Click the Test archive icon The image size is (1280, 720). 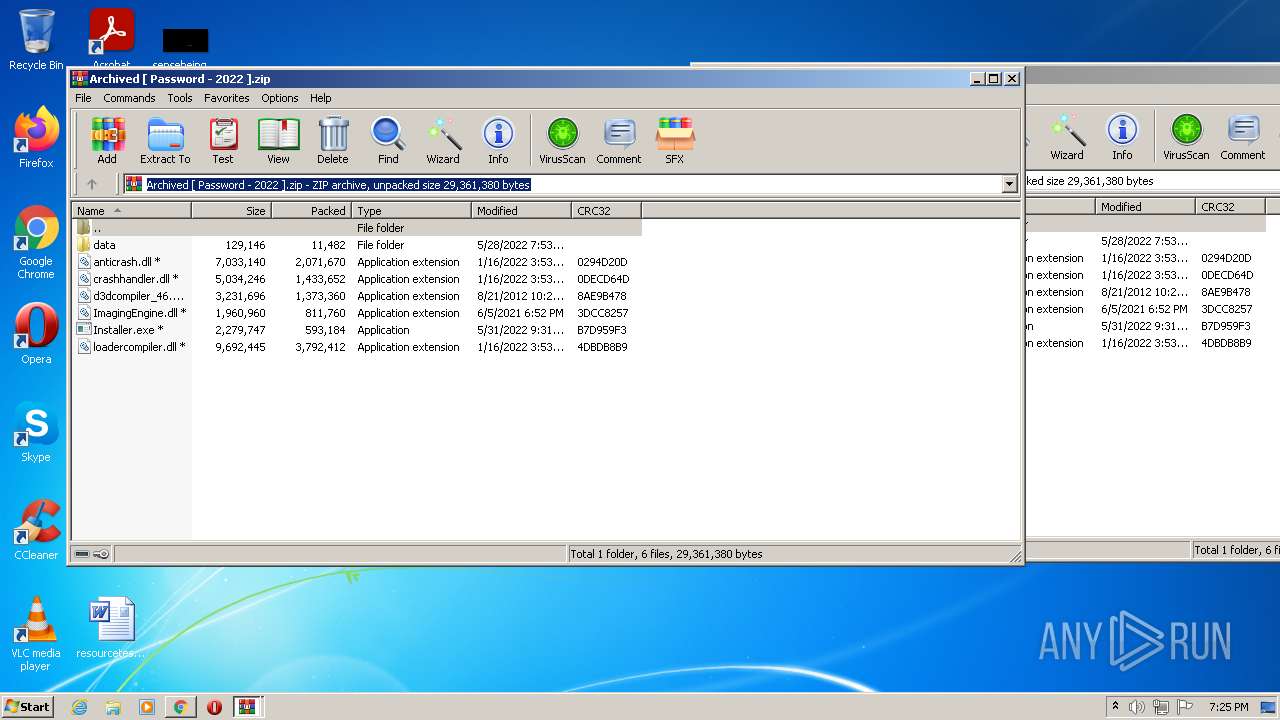(x=223, y=140)
